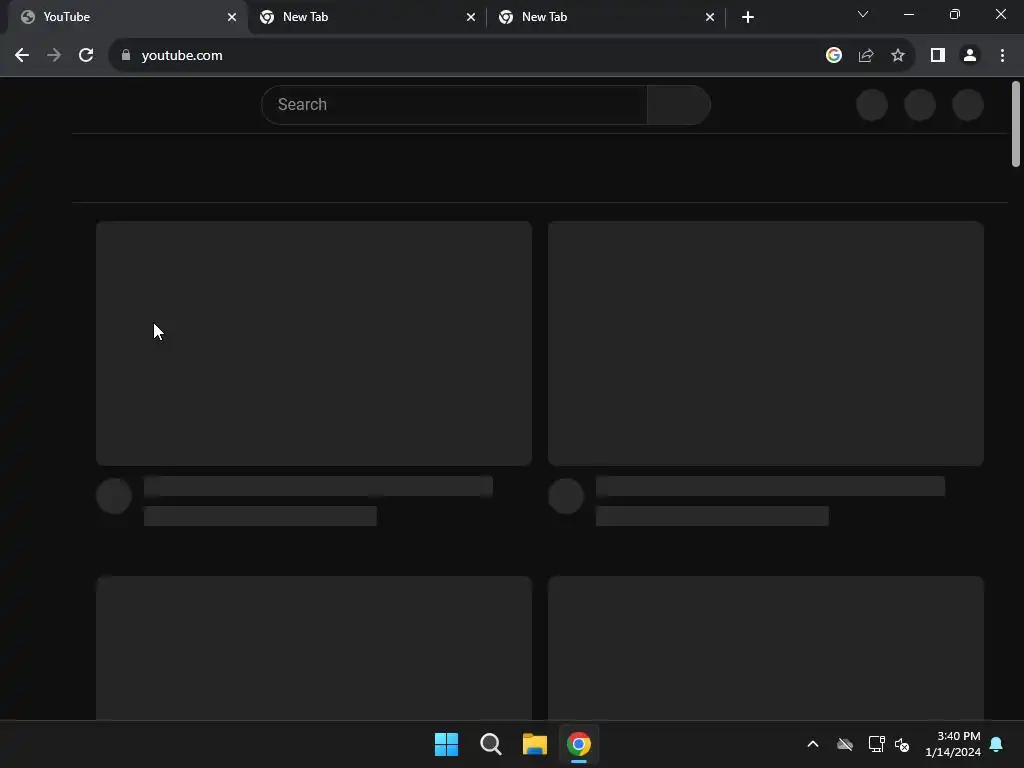Open Windows taskbar Search
The height and width of the screenshot is (768, 1024).
(490, 744)
